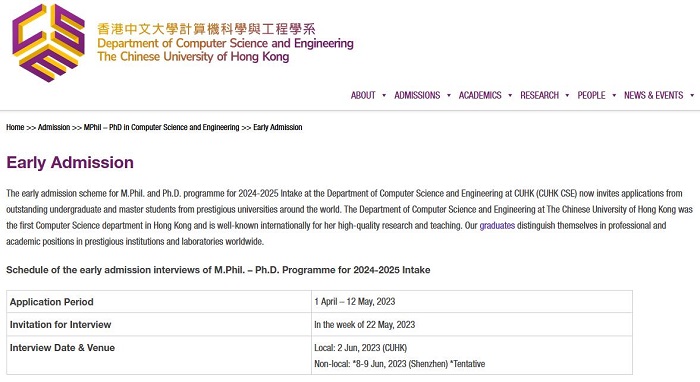The height and width of the screenshot is (382, 700).
Task: Go to Home breadcrumb link
Action: point(15,127)
